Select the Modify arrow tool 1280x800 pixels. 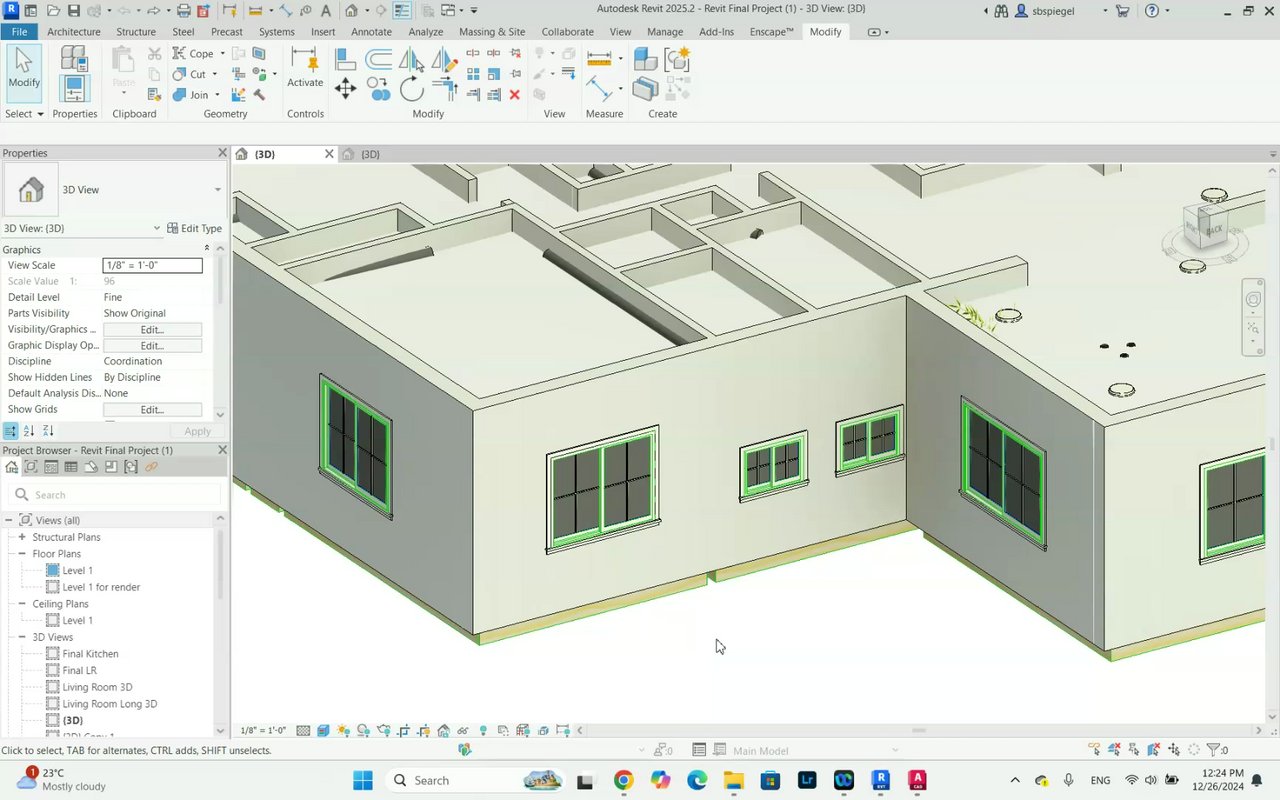click(24, 72)
